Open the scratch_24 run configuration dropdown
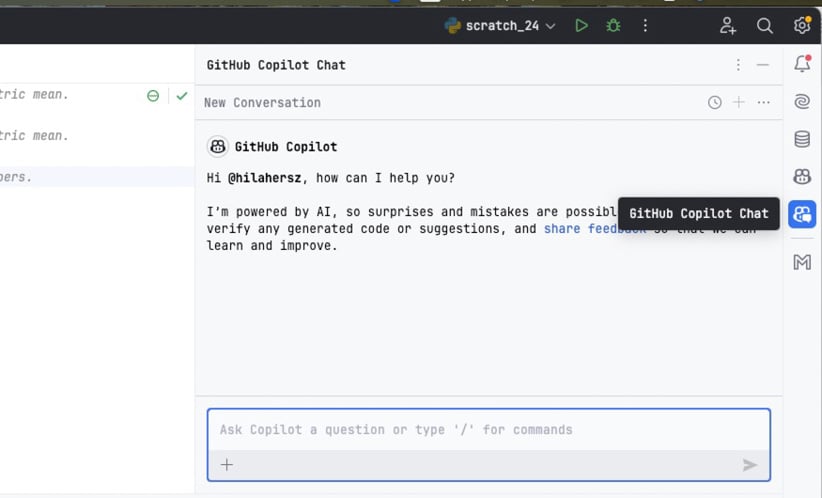The height and width of the screenshot is (498, 822). pyautogui.click(x=550, y=26)
